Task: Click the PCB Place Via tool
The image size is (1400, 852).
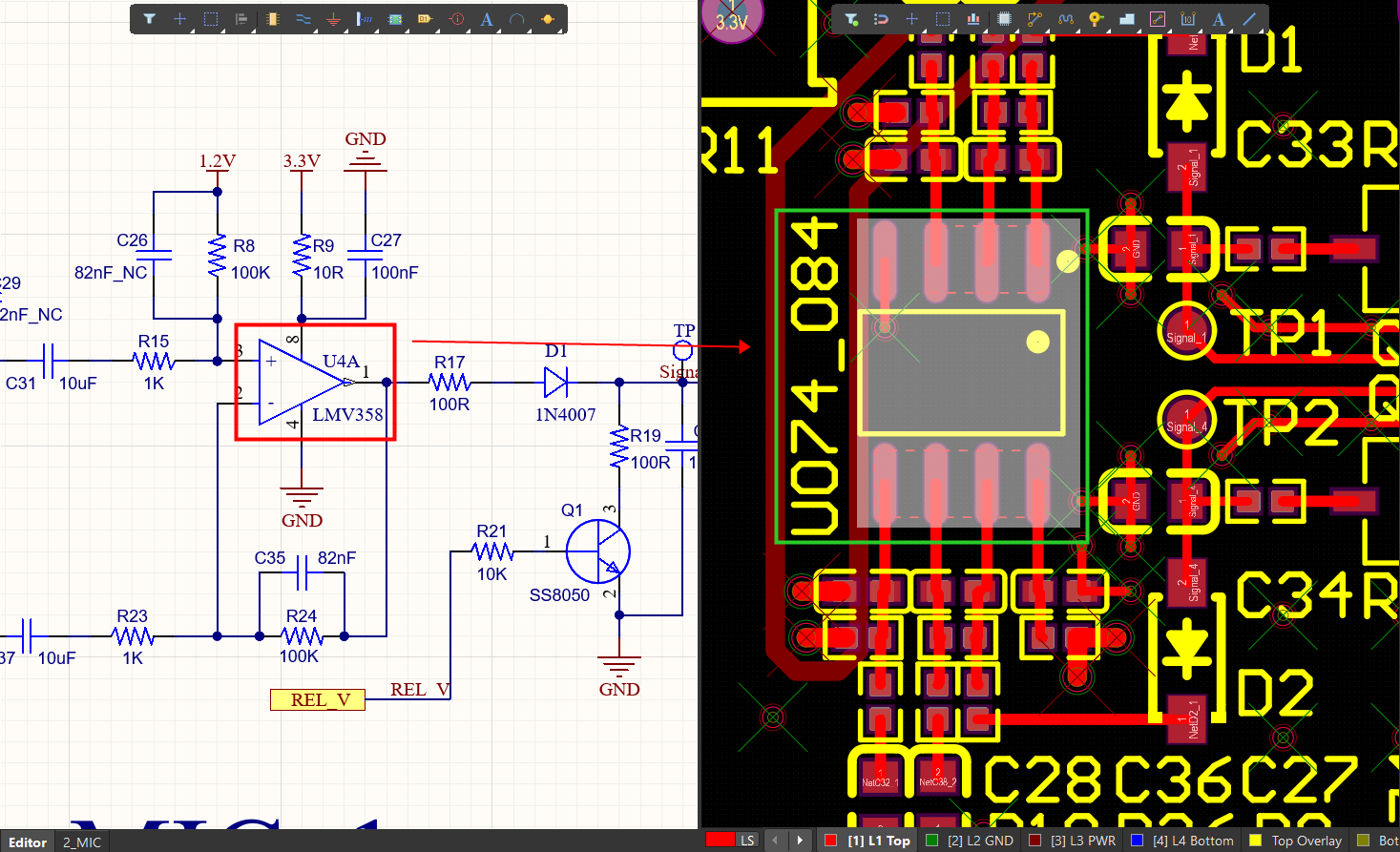Action: point(1096,19)
